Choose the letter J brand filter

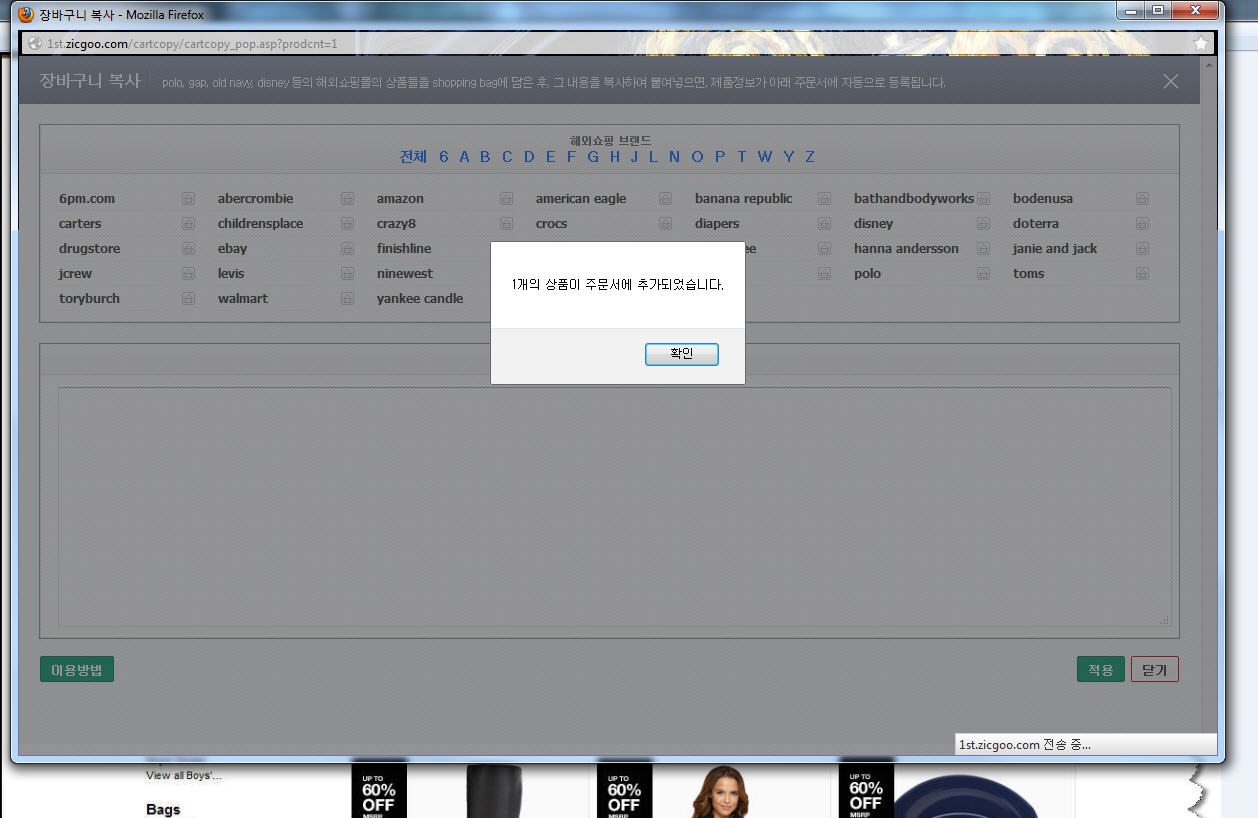click(634, 156)
